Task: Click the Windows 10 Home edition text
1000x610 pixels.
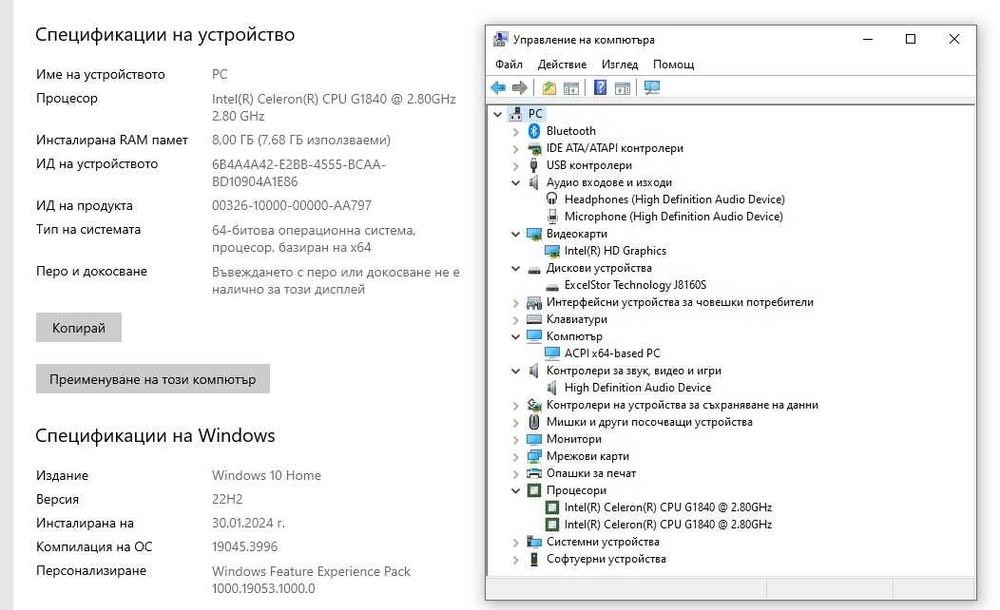Action: 267,475
